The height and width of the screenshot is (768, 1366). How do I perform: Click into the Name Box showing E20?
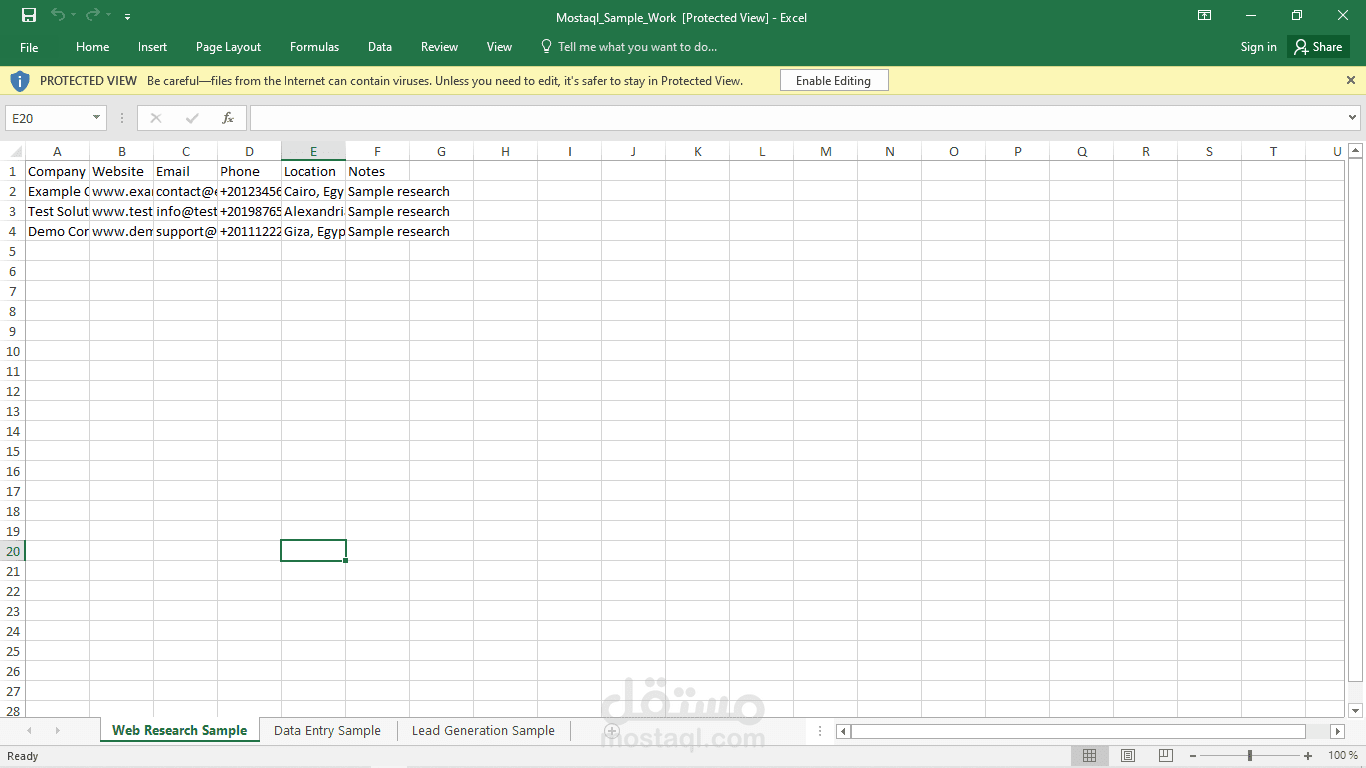coord(48,118)
